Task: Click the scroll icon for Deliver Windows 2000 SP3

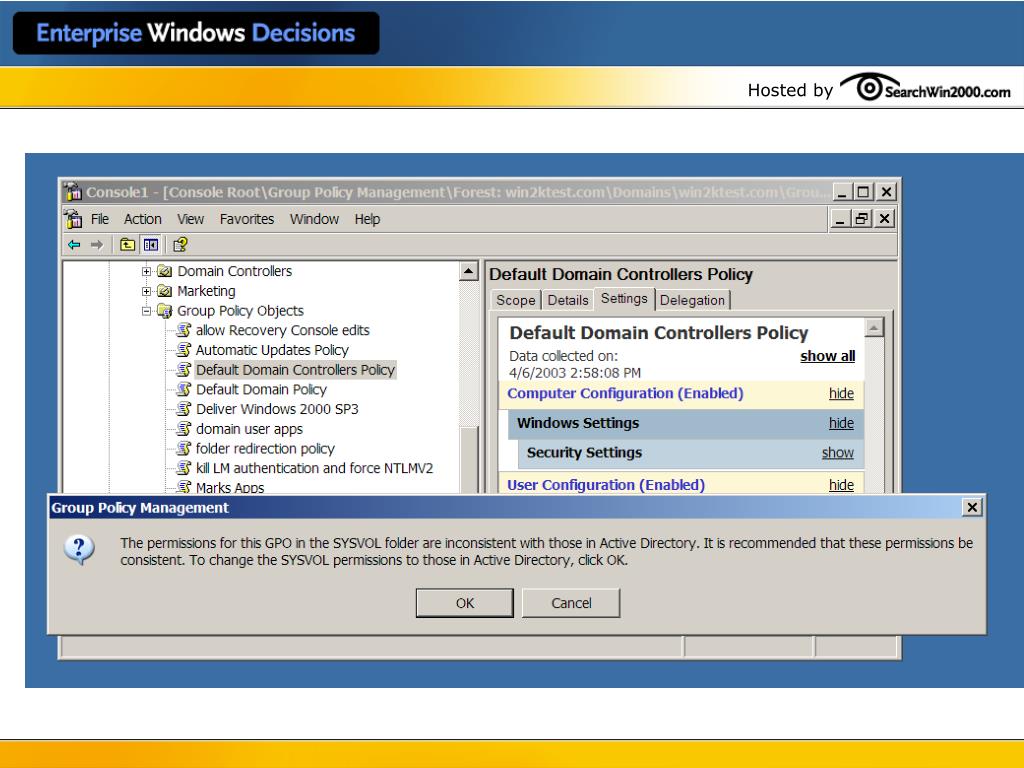Action: pyautogui.click(x=184, y=409)
